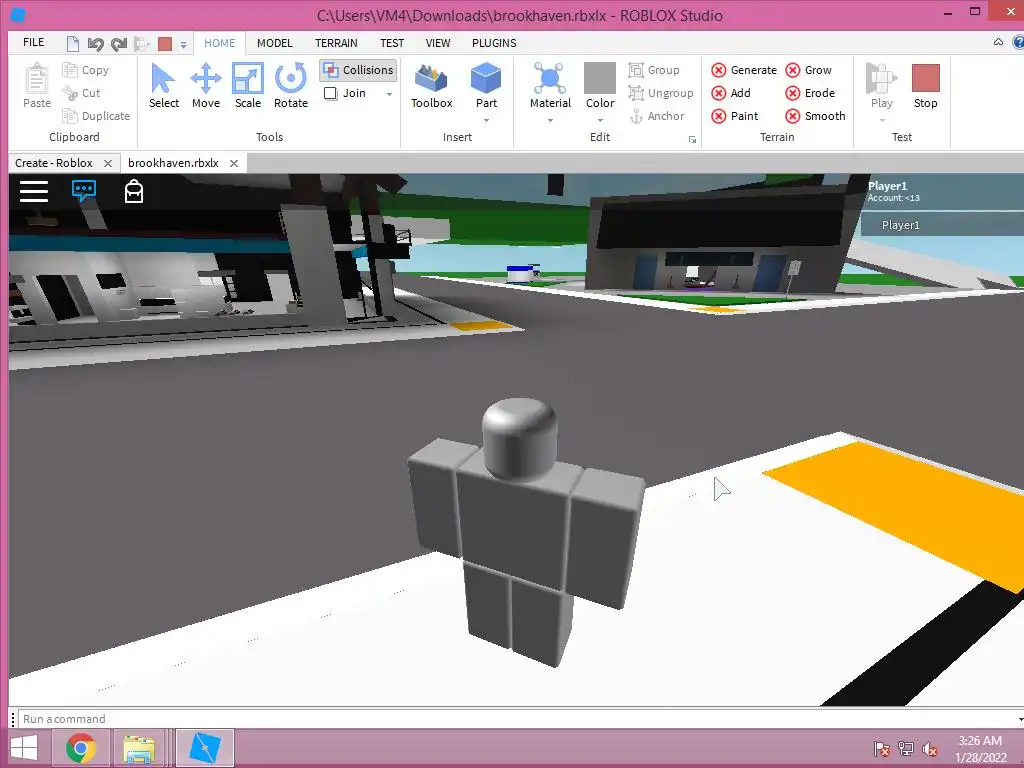1024x768 pixels.
Task: Open the Toolbox panel
Action: click(x=432, y=85)
